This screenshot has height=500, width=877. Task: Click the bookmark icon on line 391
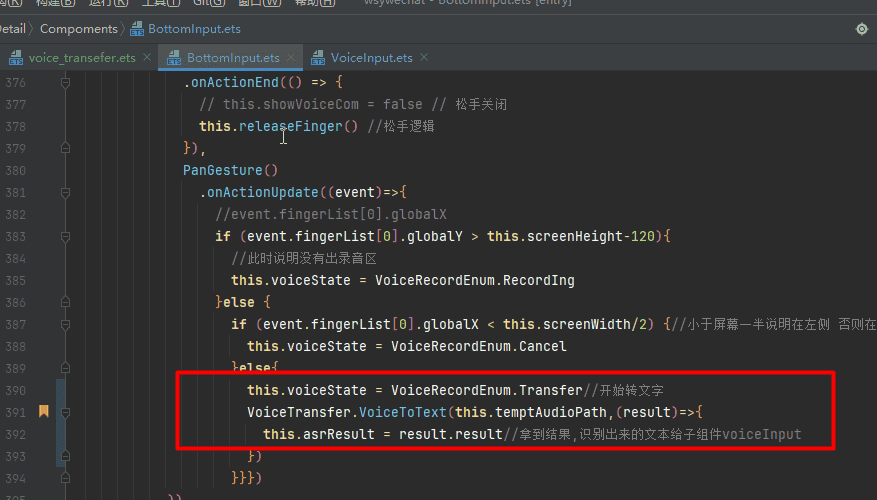44,411
